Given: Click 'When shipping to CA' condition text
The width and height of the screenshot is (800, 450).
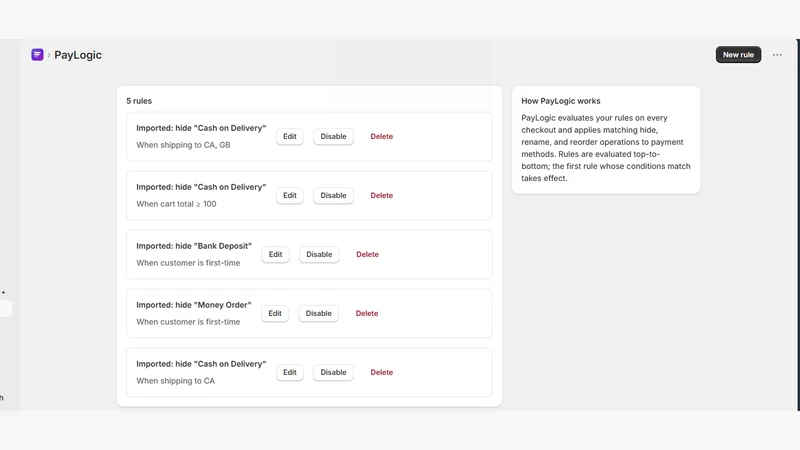Looking at the screenshot, I should (x=176, y=381).
